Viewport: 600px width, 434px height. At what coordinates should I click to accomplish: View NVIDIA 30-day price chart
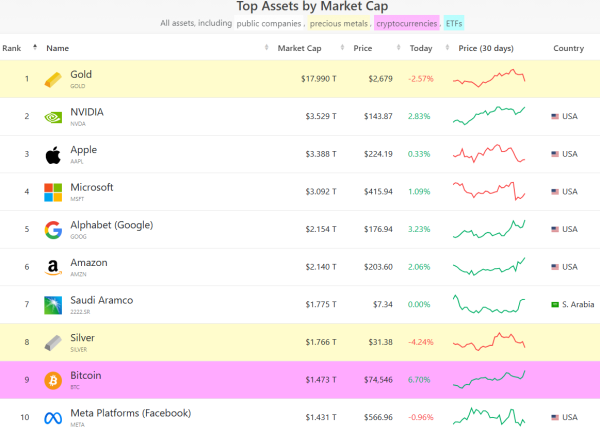[489, 116]
